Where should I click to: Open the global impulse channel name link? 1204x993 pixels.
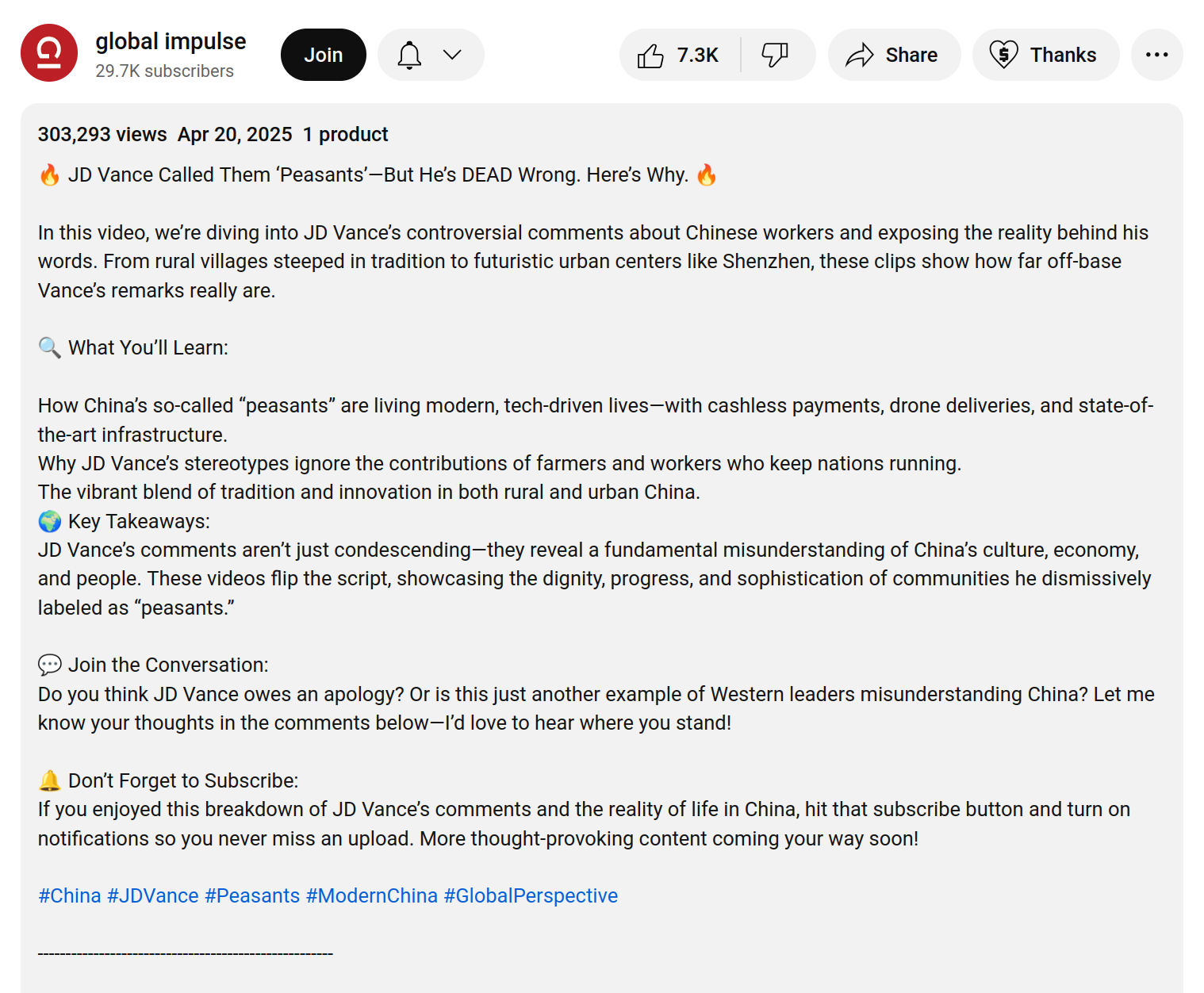171,41
